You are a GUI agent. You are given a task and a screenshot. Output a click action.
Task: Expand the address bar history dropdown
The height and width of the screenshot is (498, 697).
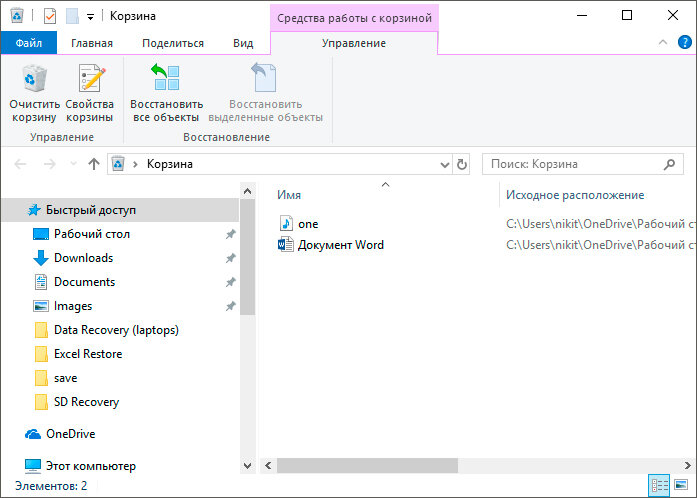coord(444,165)
